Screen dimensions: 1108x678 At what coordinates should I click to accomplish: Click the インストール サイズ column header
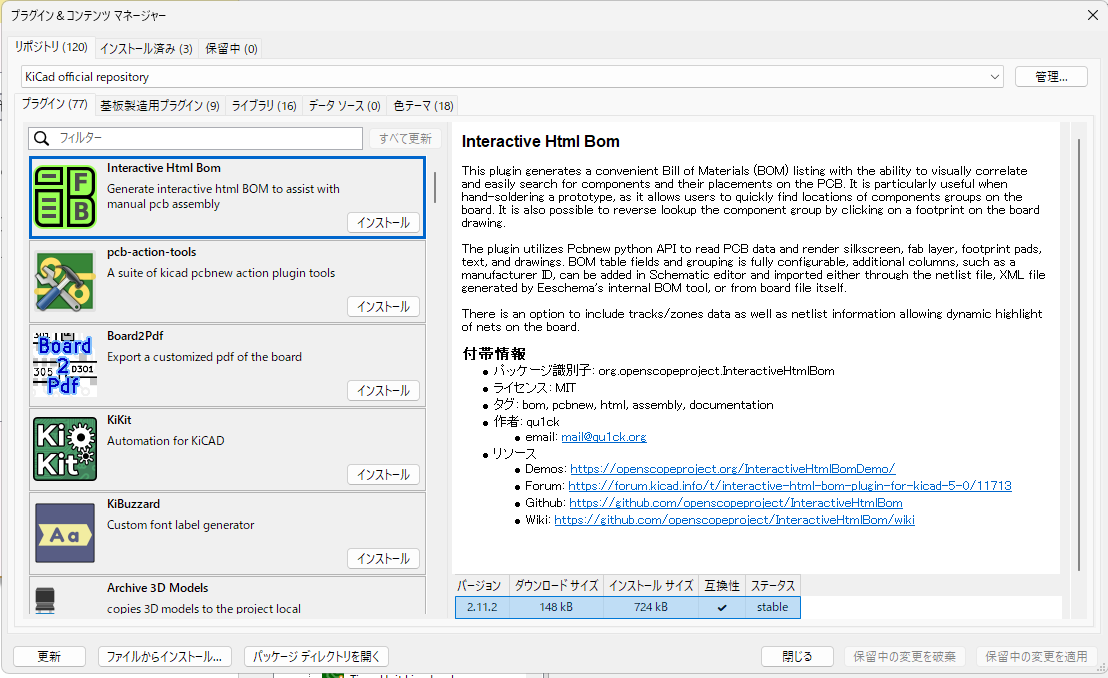(651, 586)
